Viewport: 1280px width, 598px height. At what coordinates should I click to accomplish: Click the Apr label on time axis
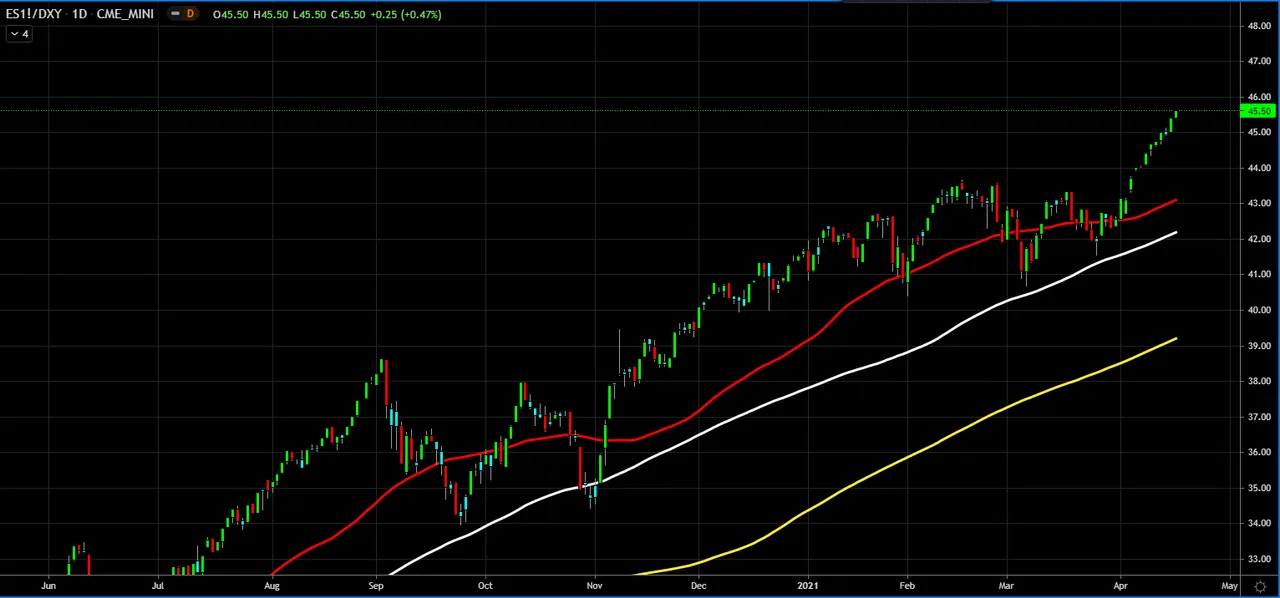point(1120,586)
